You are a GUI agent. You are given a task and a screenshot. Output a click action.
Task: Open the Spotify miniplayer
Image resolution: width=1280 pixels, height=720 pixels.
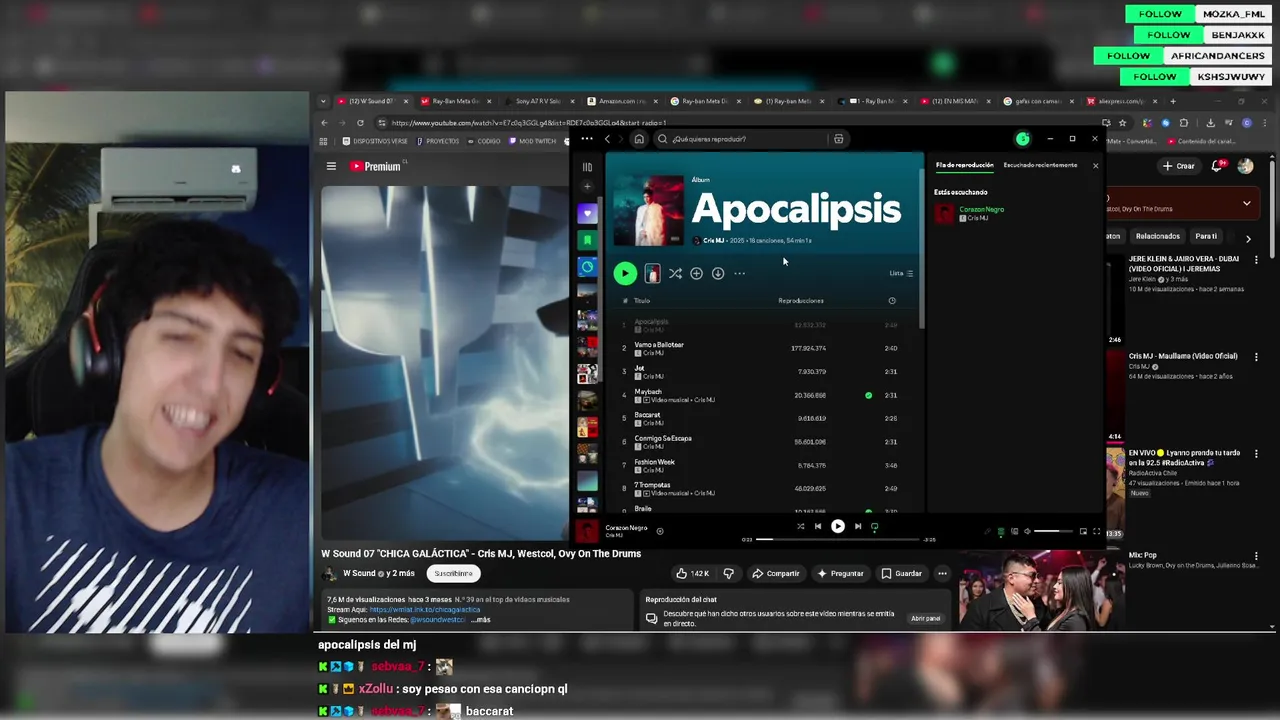click(x=1083, y=532)
